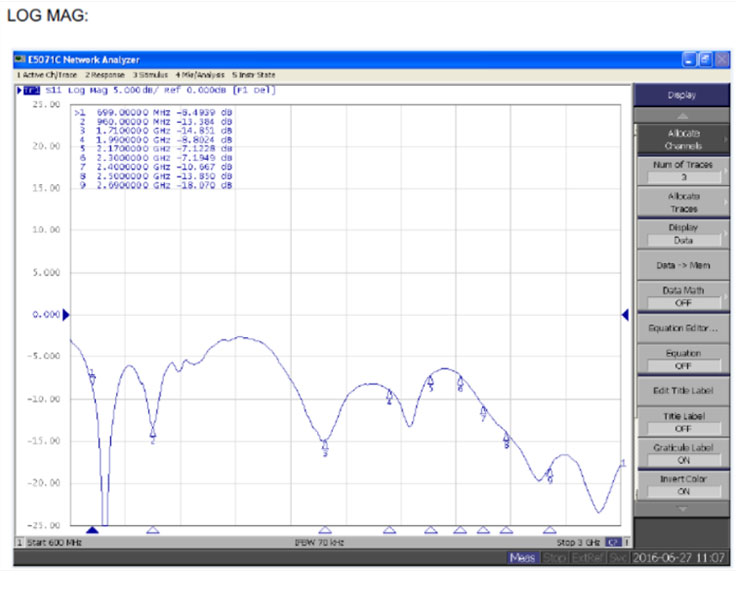This screenshot has height=589, width=750.
Task: Click C? correction indicator in status
Action: pyautogui.click(x=613, y=543)
